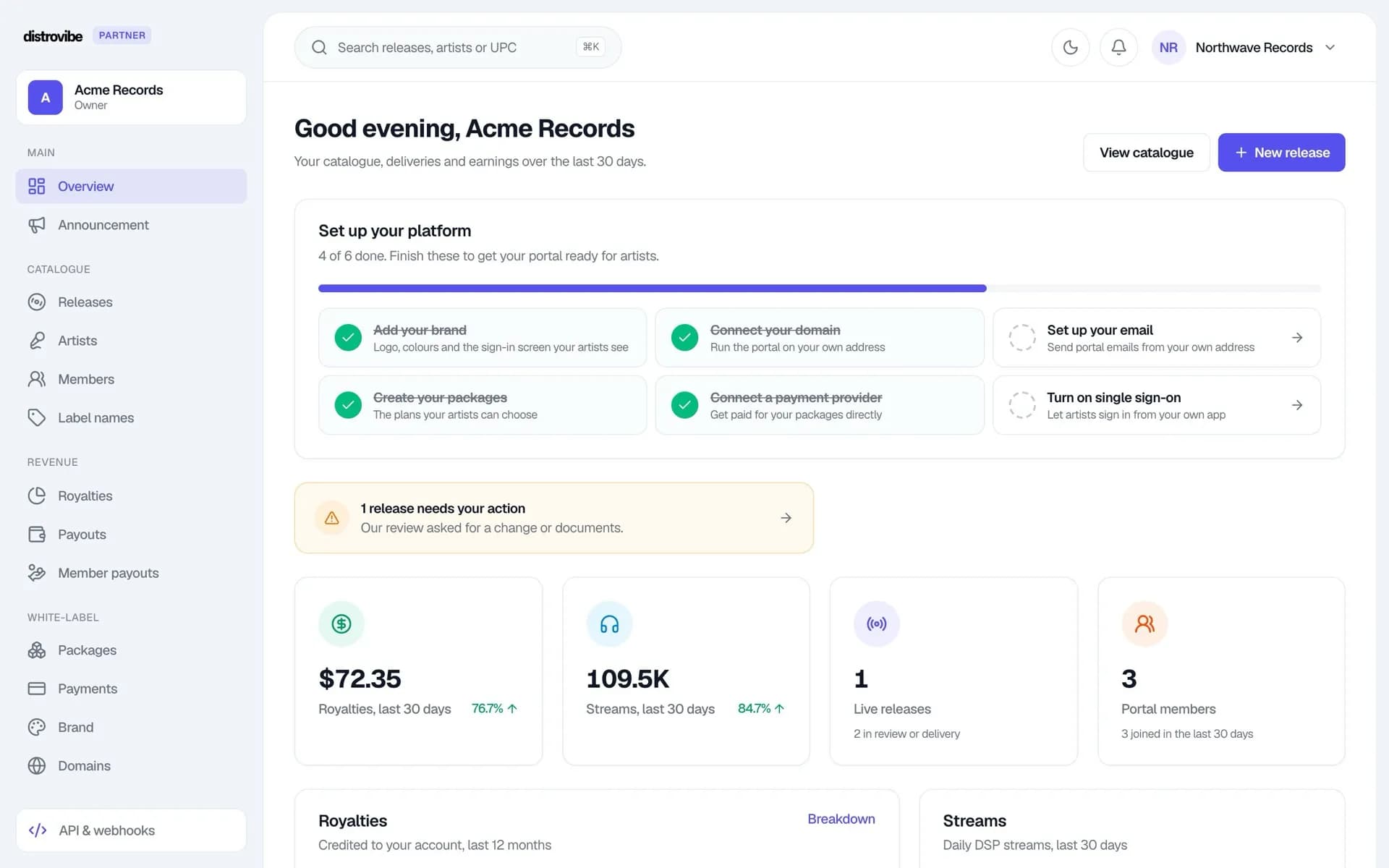Screen dimensions: 1389x868
Task: Click the 76.7% royalties change indicator
Action: point(495,709)
